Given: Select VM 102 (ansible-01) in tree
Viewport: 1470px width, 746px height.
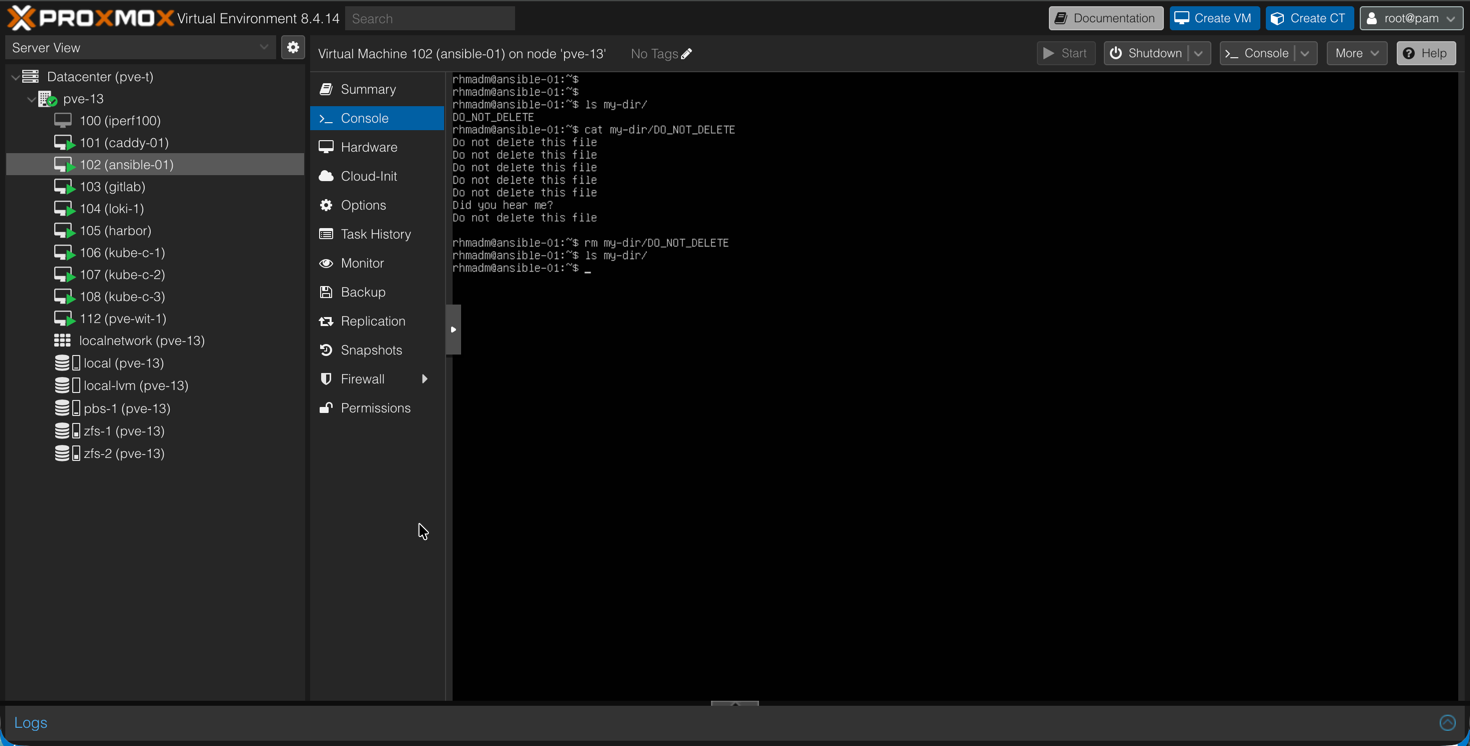Looking at the screenshot, I should point(155,165).
